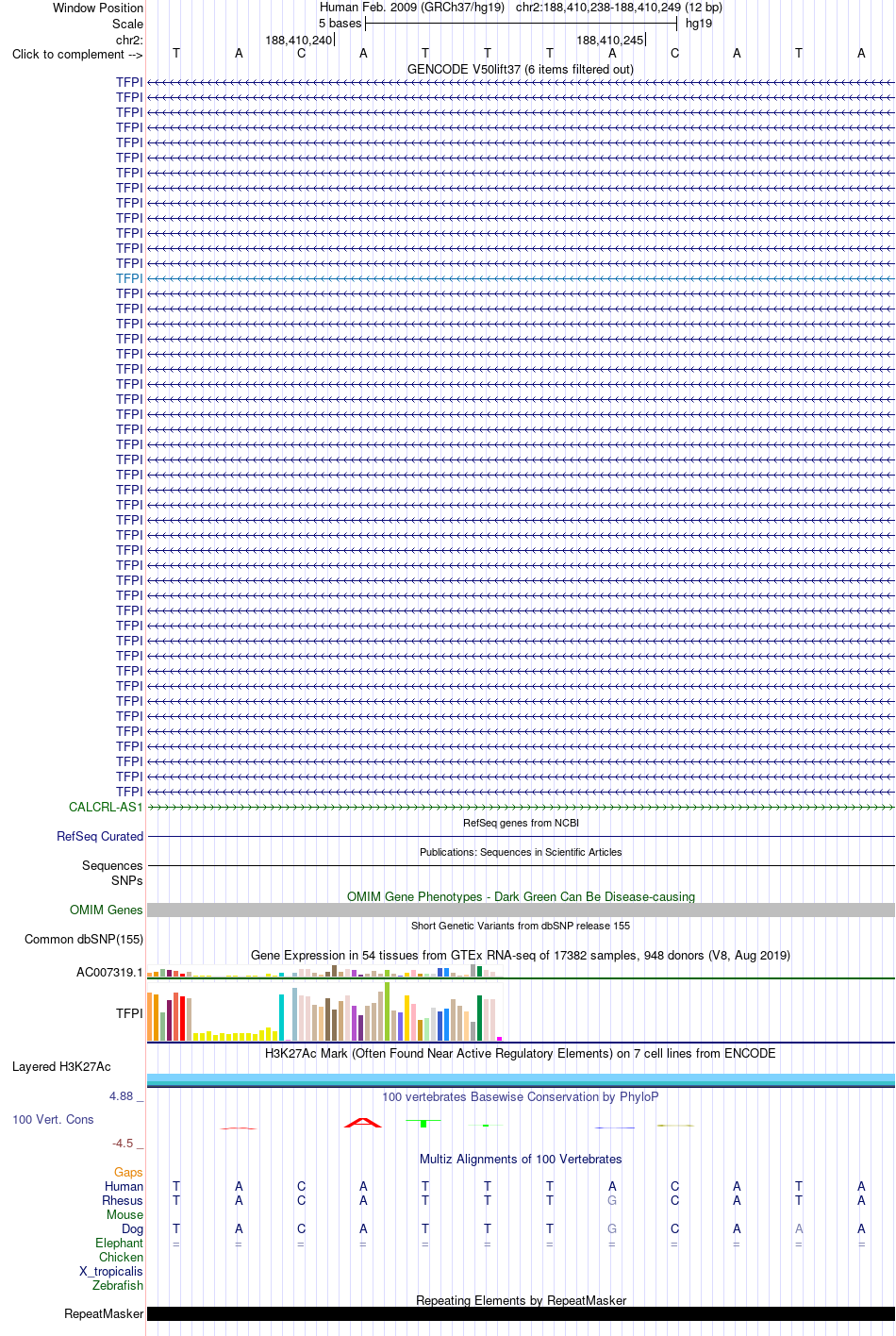Click the Sequences SNPs track label
The width and height of the screenshot is (896, 1336).
click(112, 873)
